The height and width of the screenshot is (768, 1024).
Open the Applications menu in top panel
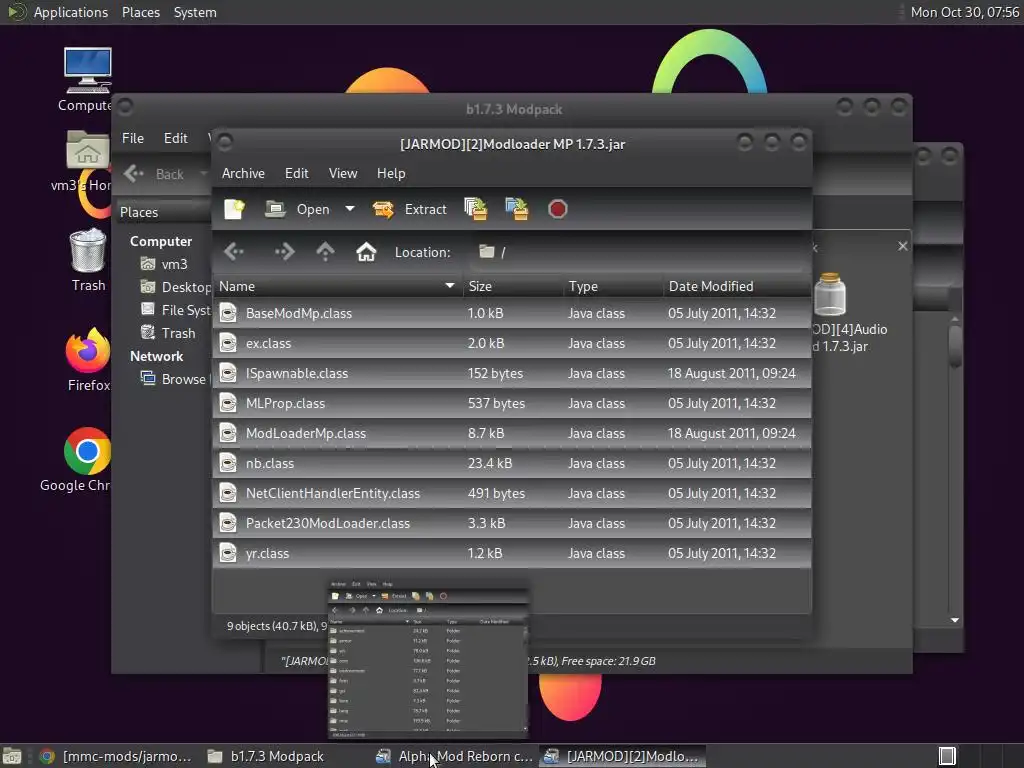tap(71, 12)
